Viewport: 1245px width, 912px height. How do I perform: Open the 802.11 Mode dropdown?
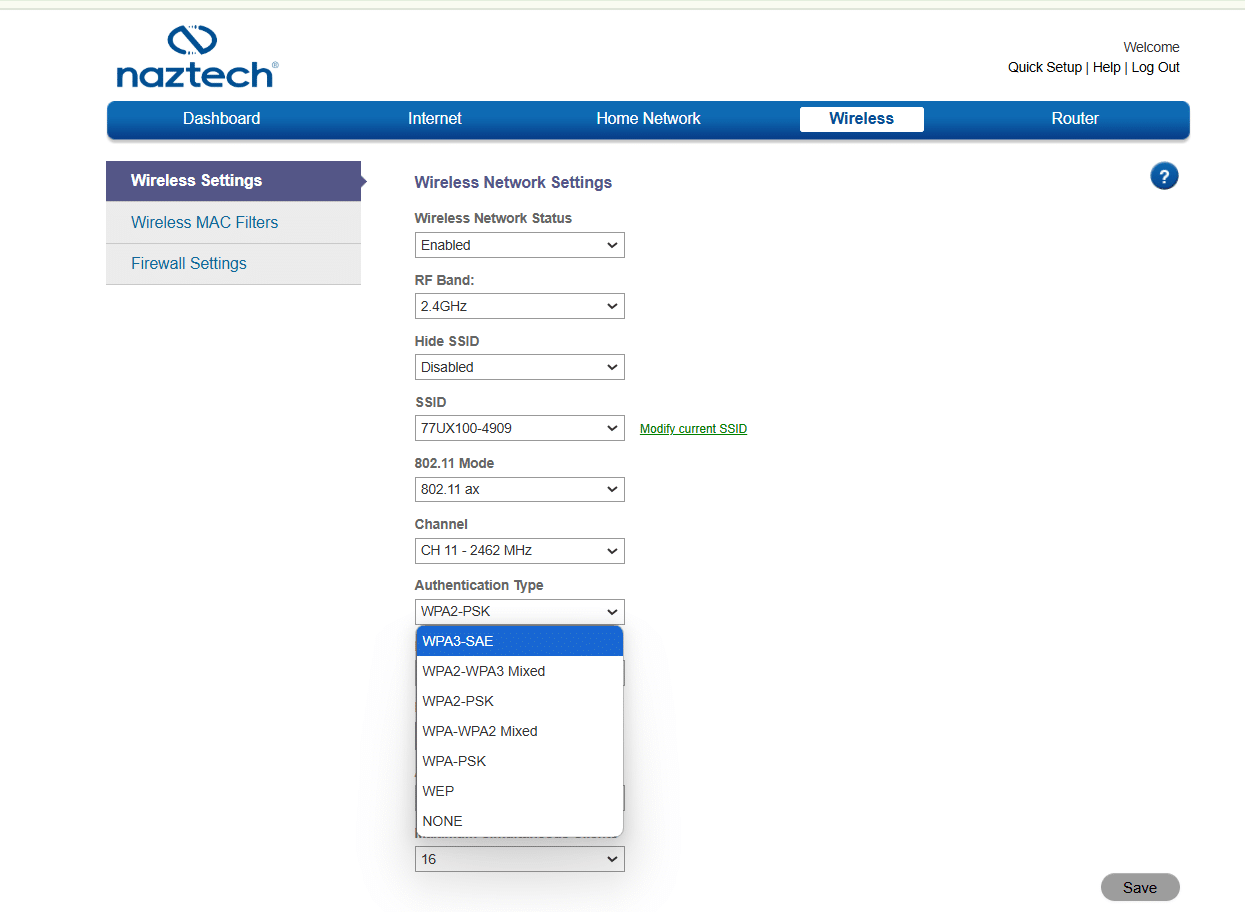[519, 489]
